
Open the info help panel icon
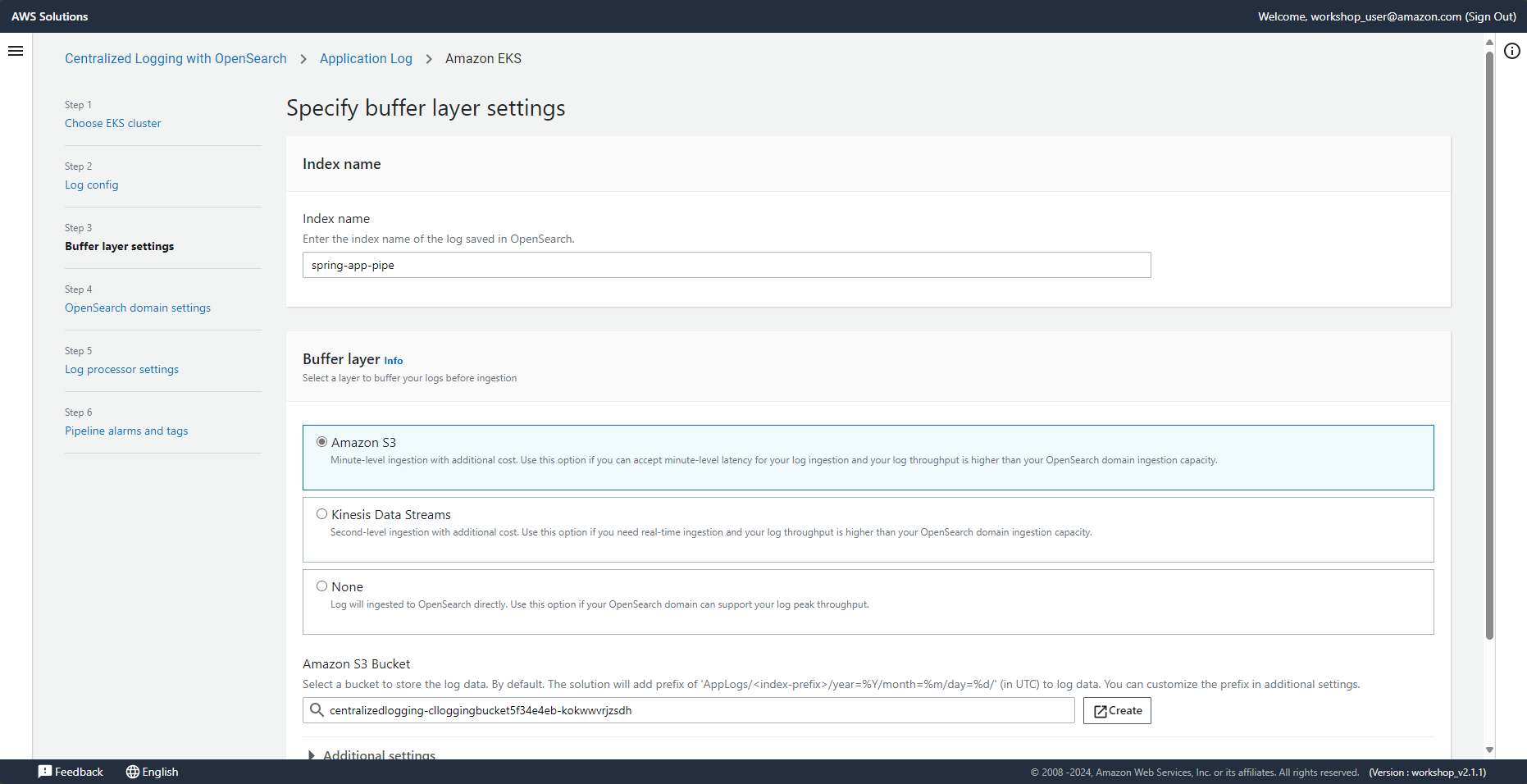1511,51
